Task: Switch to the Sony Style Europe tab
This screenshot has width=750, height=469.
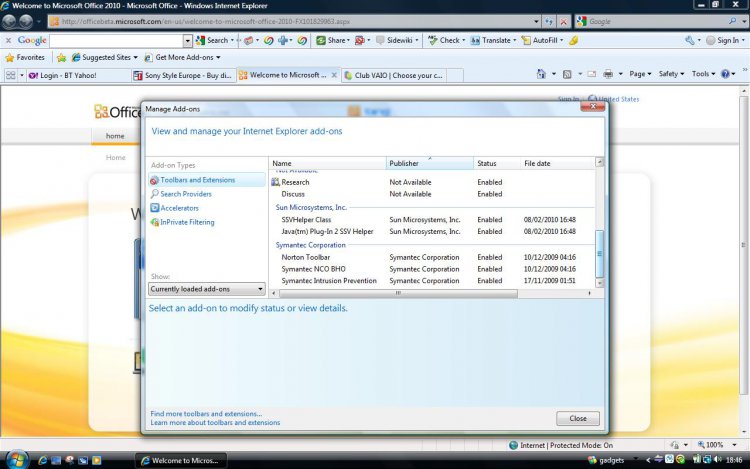Action: pos(183,75)
